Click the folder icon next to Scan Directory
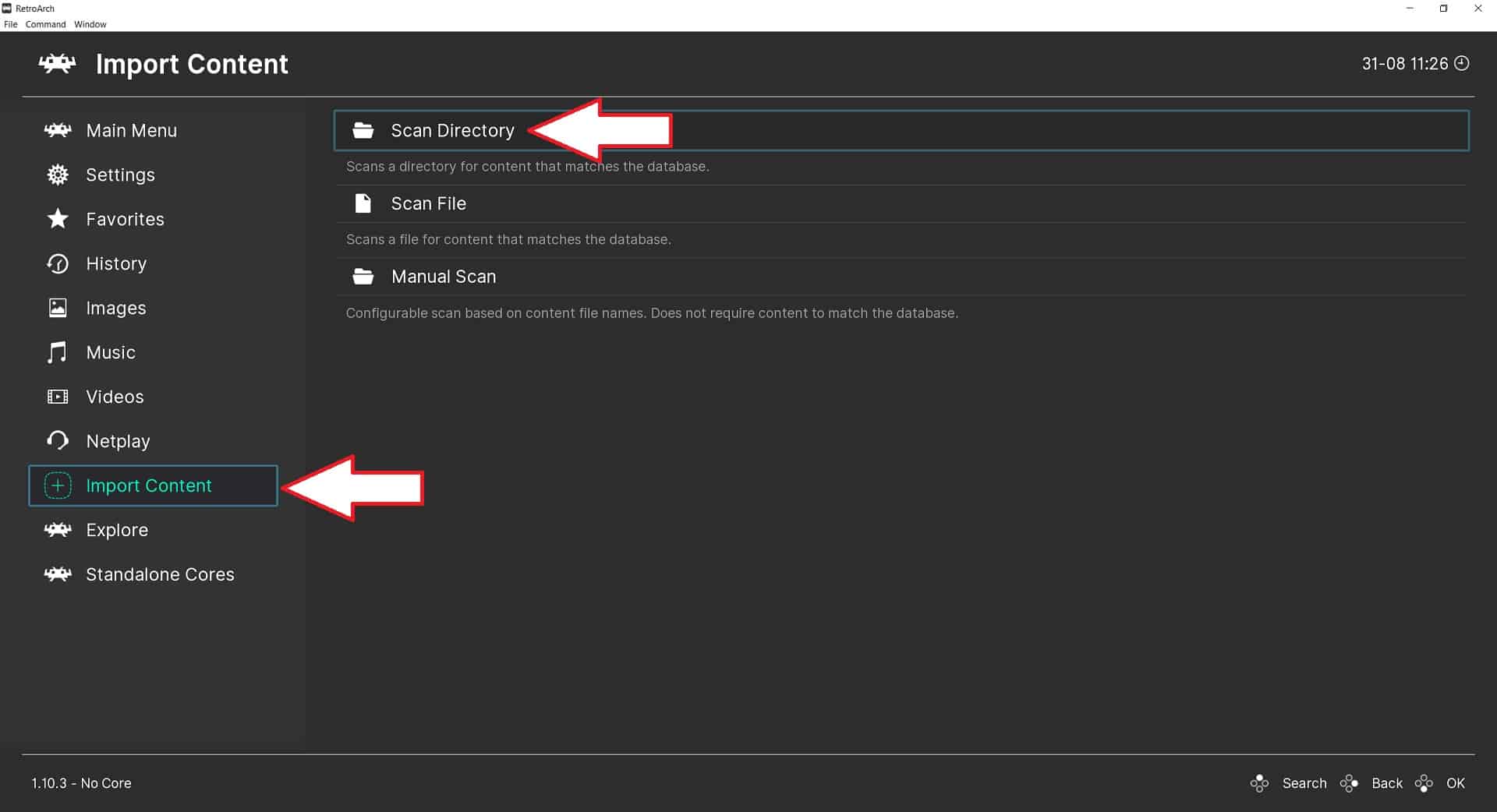 coord(363,130)
